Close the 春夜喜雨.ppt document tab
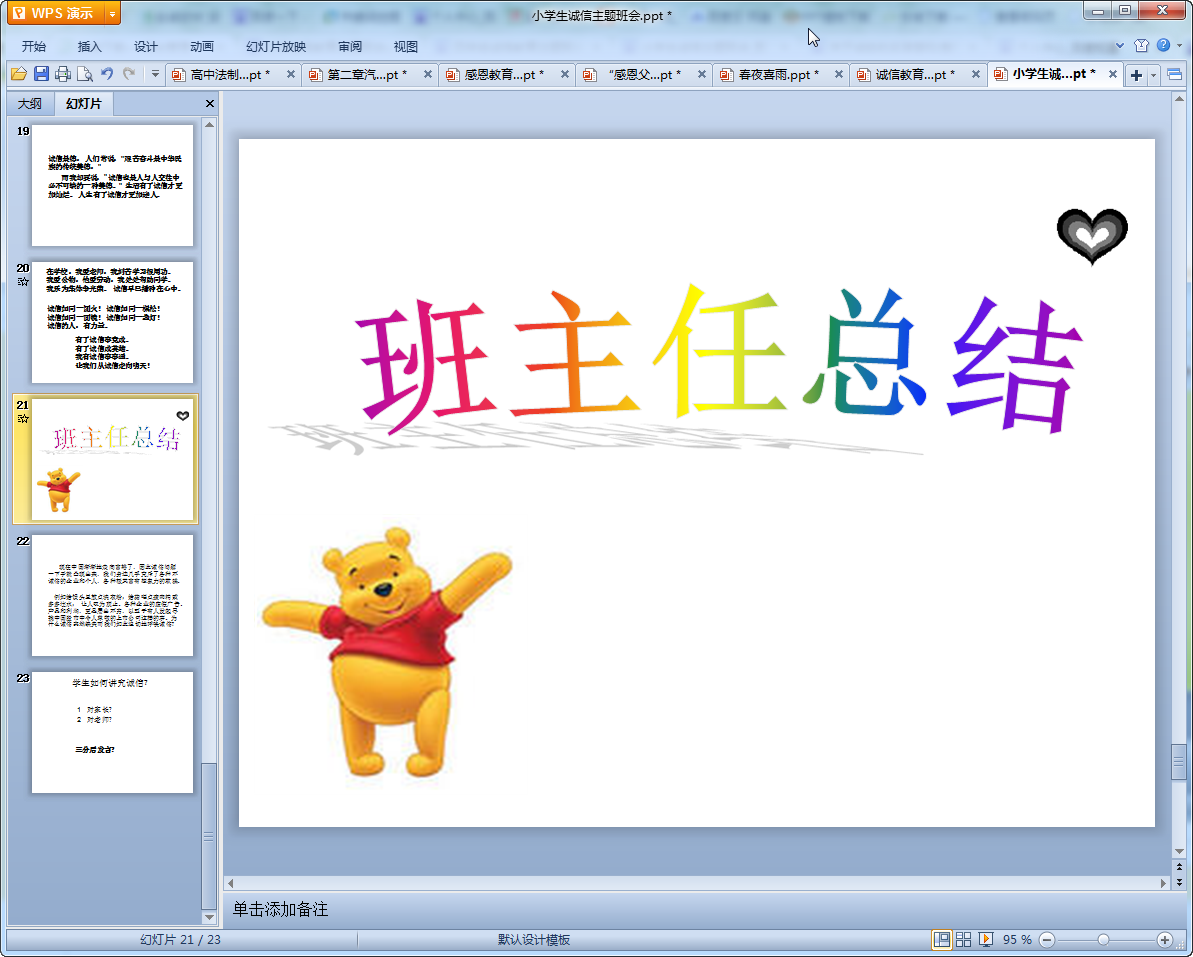This screenshot has height=957, width=1193. (x=838, y=75)
